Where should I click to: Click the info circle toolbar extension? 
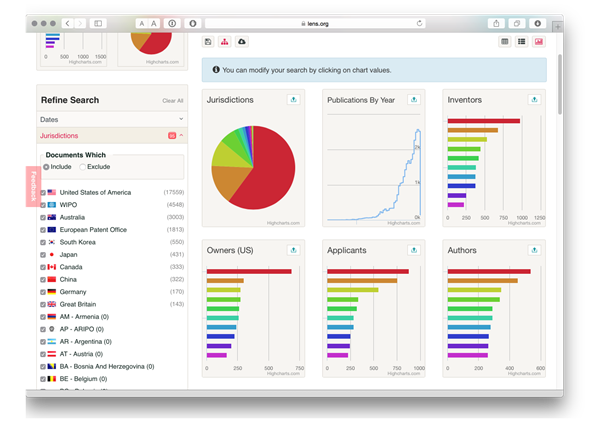click(x=172, y=23)
